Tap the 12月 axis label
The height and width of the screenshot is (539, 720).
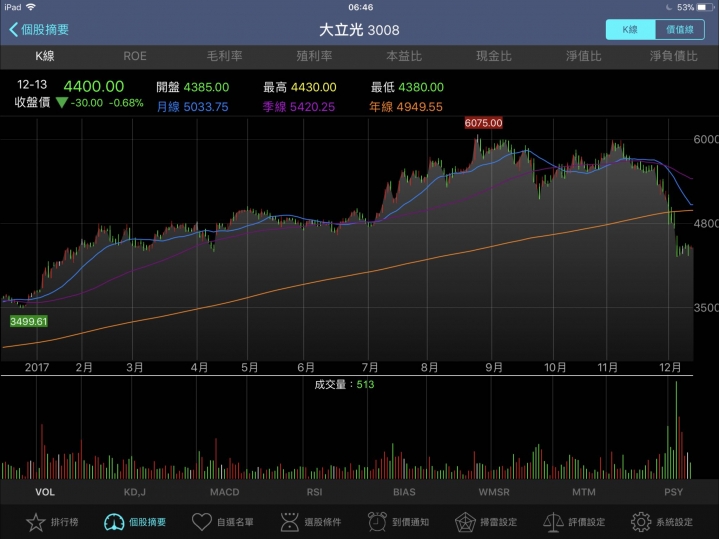pos(670,367)
